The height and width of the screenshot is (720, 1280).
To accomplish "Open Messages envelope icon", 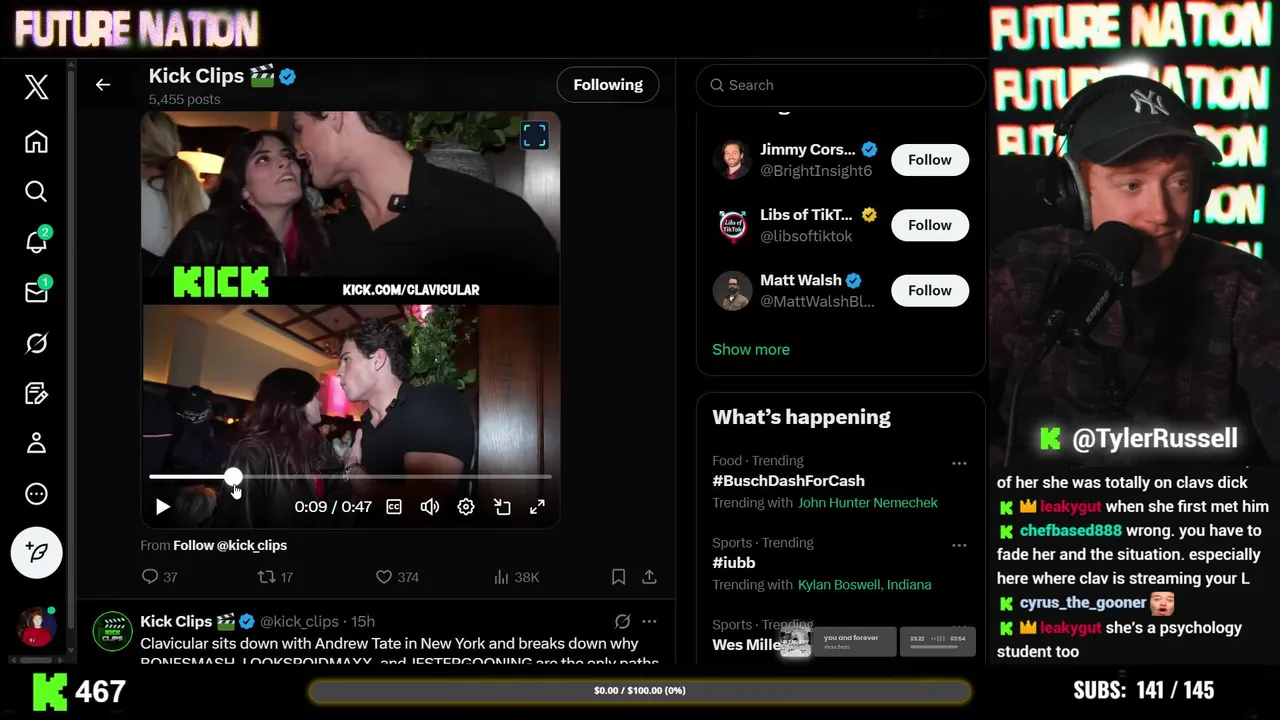I will pyautogui.click(x=36, y=292).
